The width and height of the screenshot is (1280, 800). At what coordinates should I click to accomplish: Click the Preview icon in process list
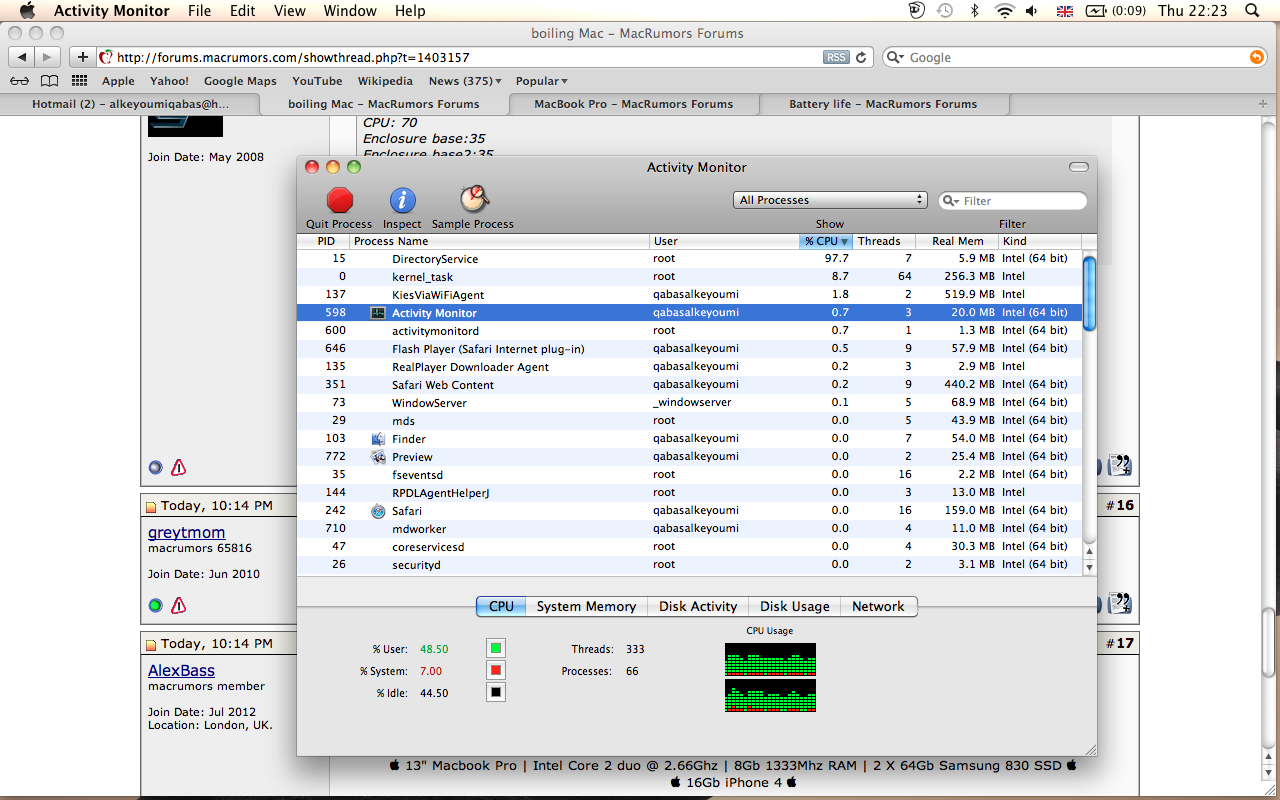(x=378, y=457)
